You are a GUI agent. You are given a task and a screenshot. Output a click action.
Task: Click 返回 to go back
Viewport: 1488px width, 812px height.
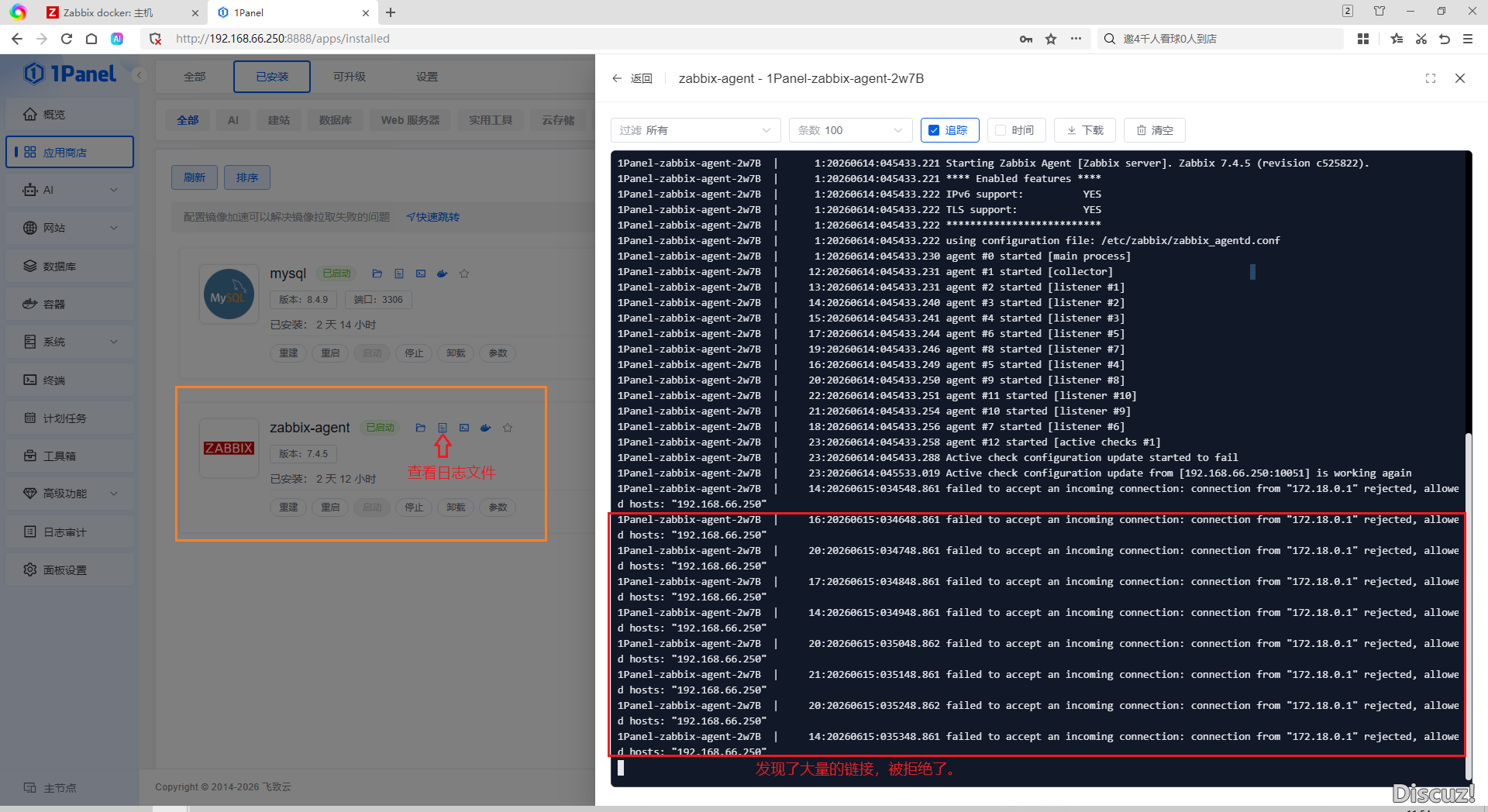click(633, 78)
